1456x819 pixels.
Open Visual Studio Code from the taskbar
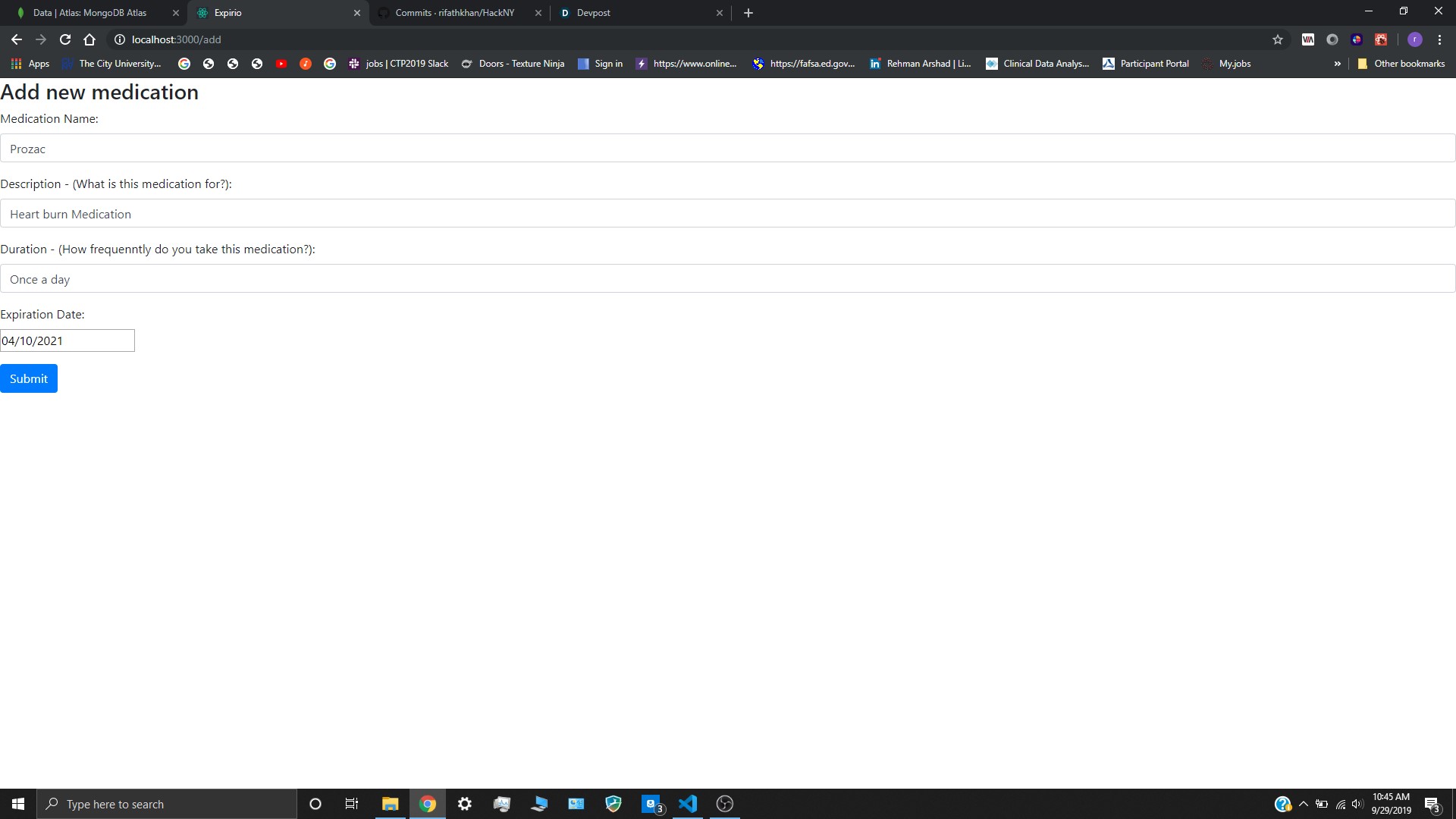(x=688, y=804)
